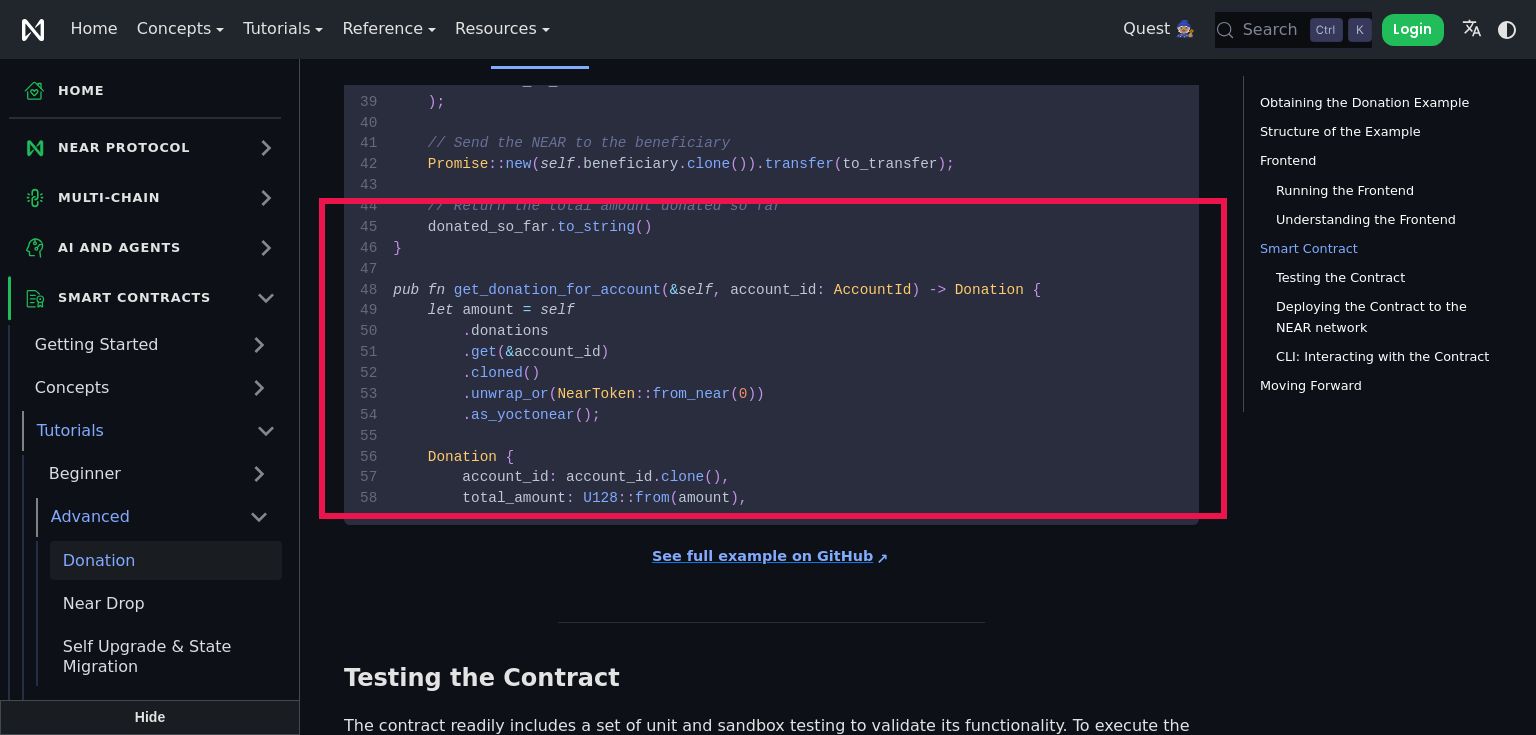
Task: Expand the Beginner tutorials section
Action: pyautogui.click(x=259, y=474)
